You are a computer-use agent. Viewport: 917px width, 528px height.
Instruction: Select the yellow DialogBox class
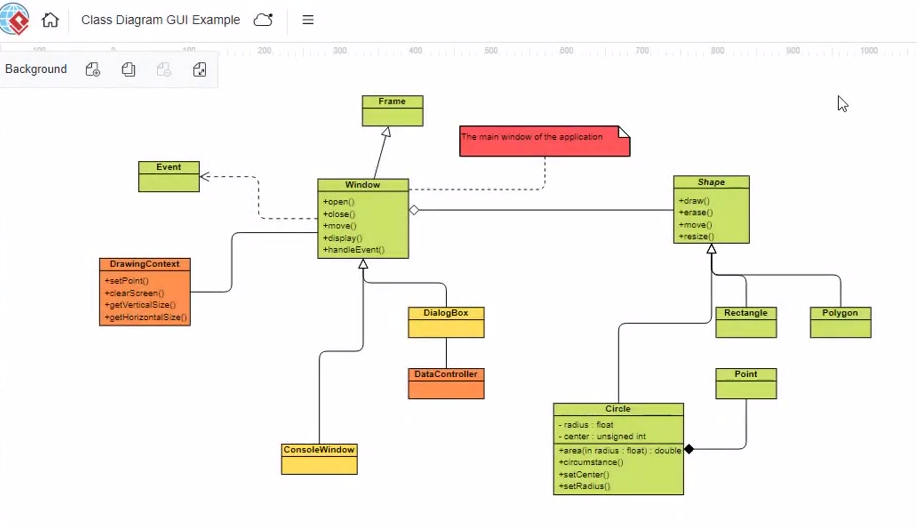point(446,322)
